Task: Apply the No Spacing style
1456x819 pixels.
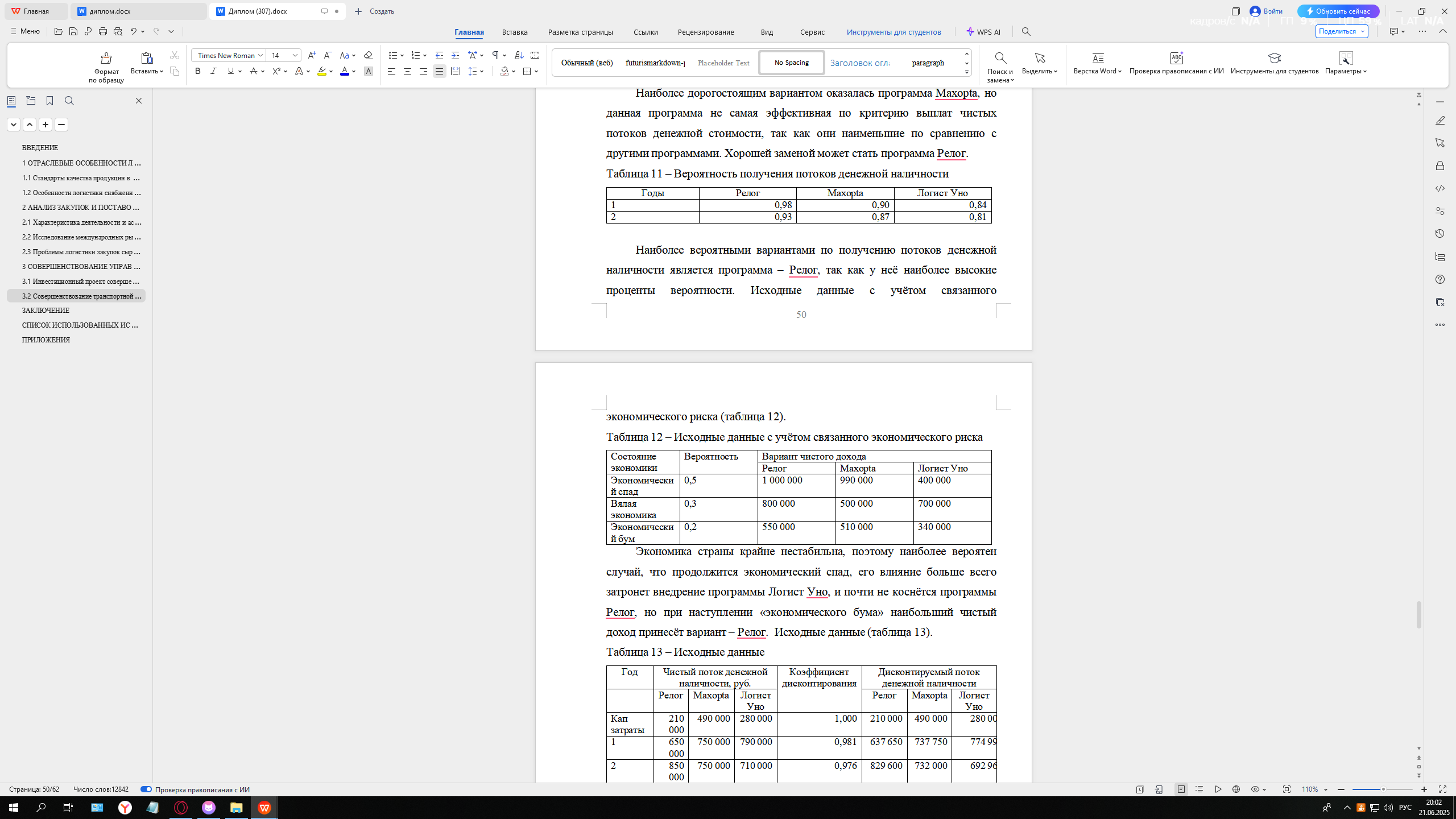Action: click(x=791, y=63)
